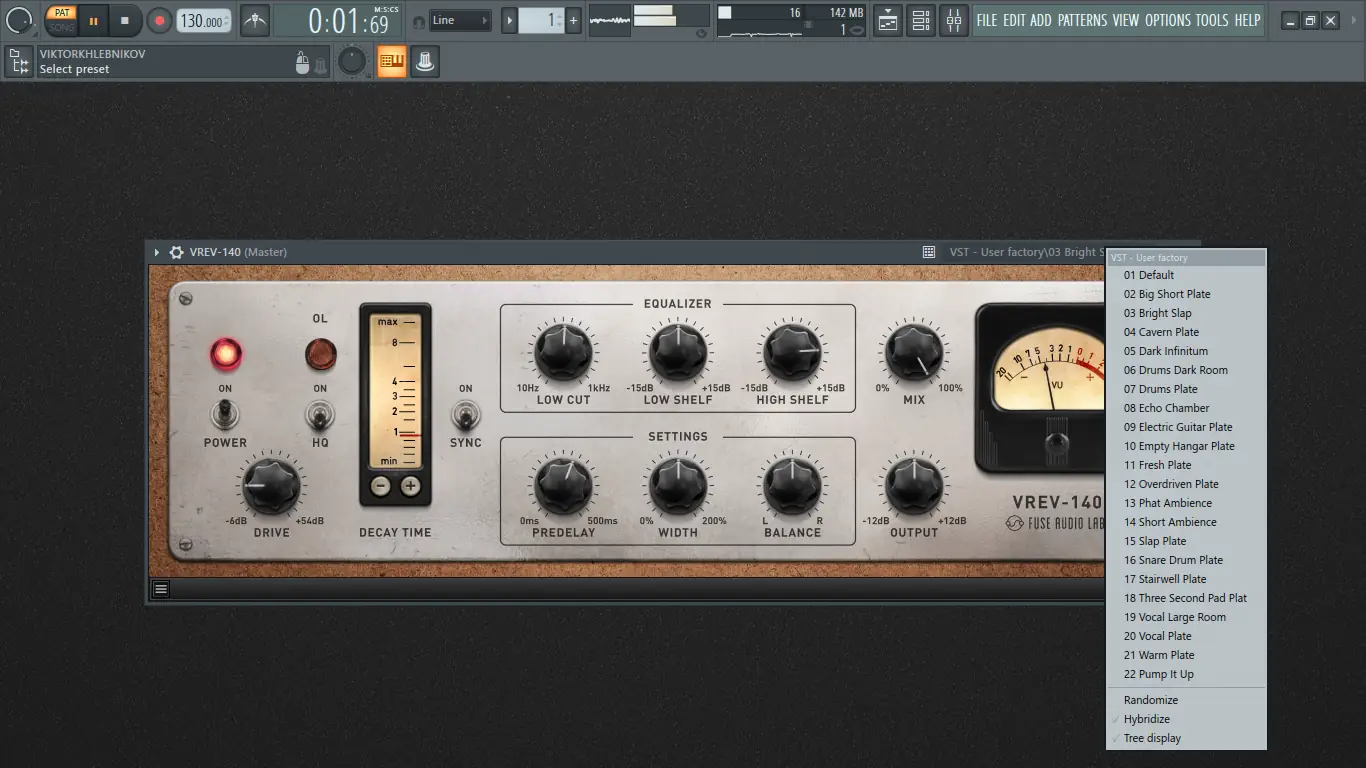Click the PREDELAY knob

(x=564, y=486)
